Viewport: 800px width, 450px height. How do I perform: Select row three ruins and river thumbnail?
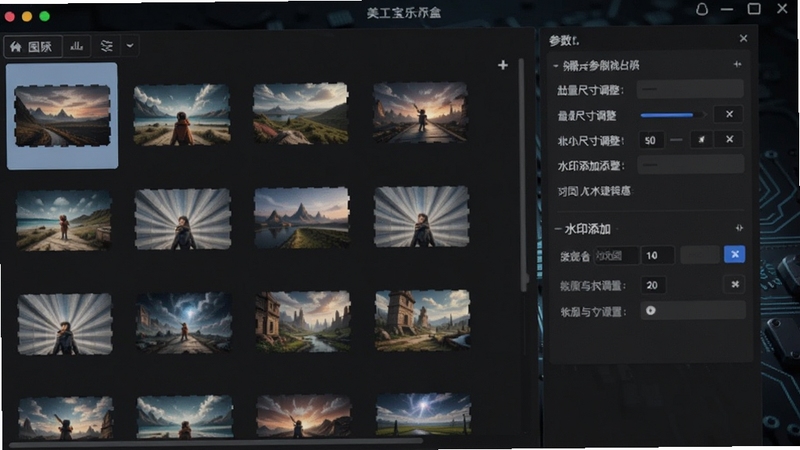303,321
